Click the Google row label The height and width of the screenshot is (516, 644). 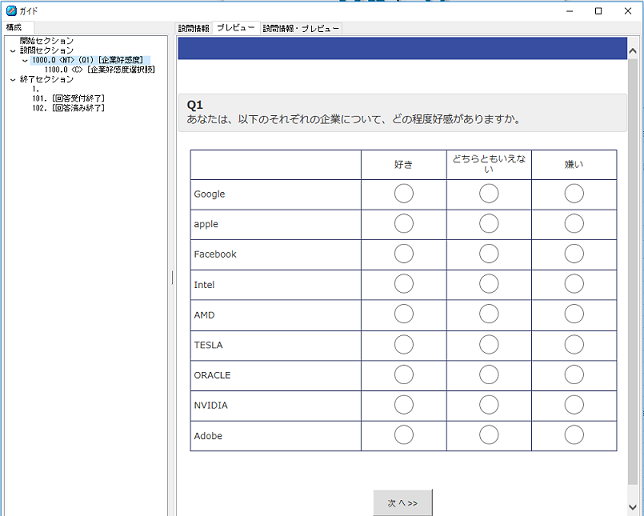tap(209, 194)
